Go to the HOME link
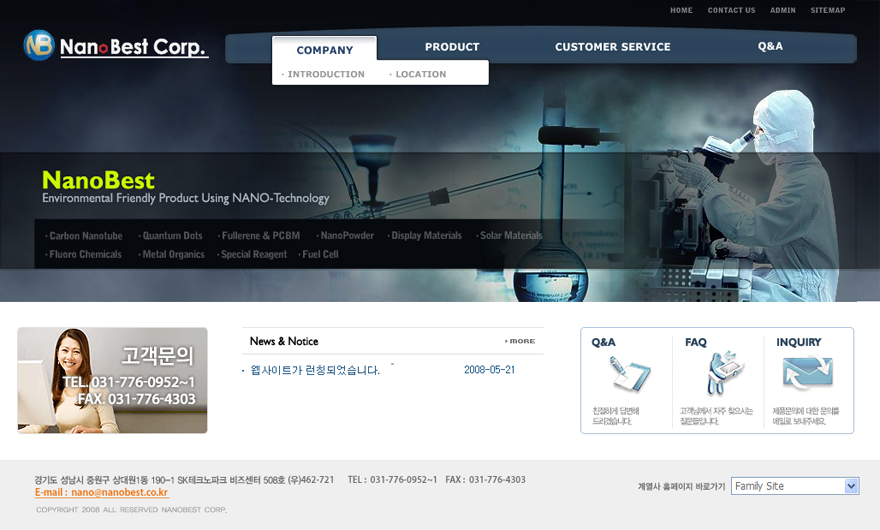880x530 pixels. [x=681, y=10]
